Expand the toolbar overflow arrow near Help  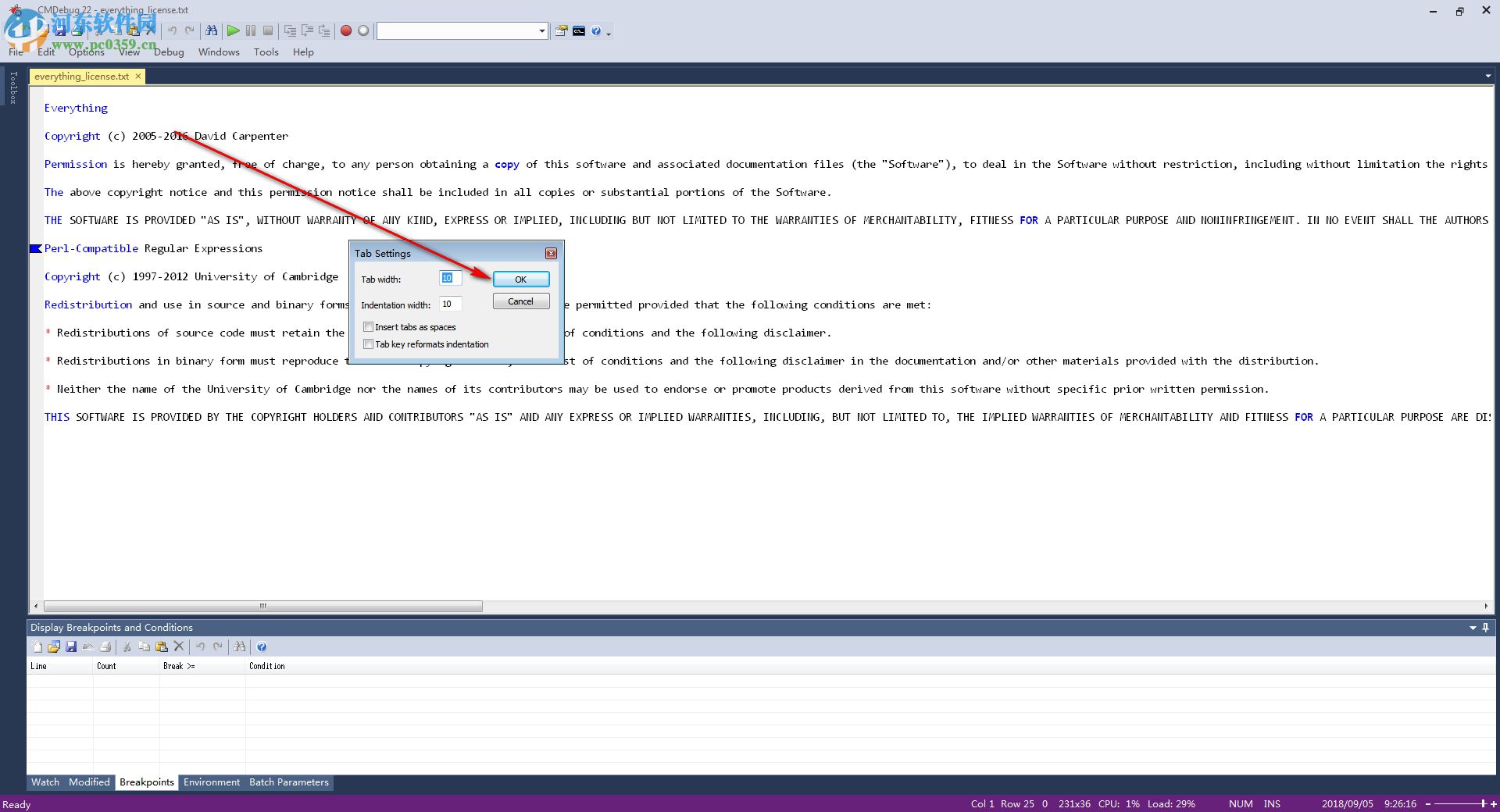609,34
